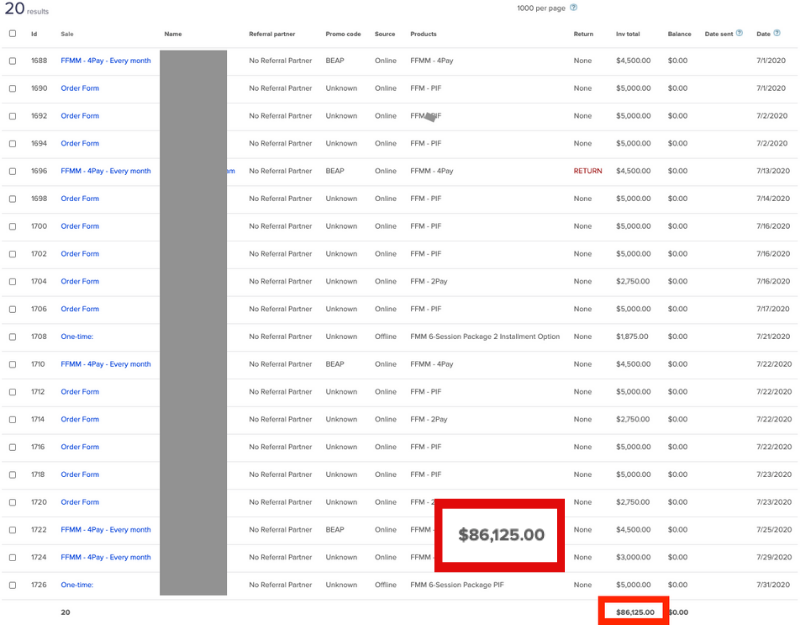Check the box for order 1688
Image resolution: width=800 pixels, height=625 pixels.
(13, 61)
